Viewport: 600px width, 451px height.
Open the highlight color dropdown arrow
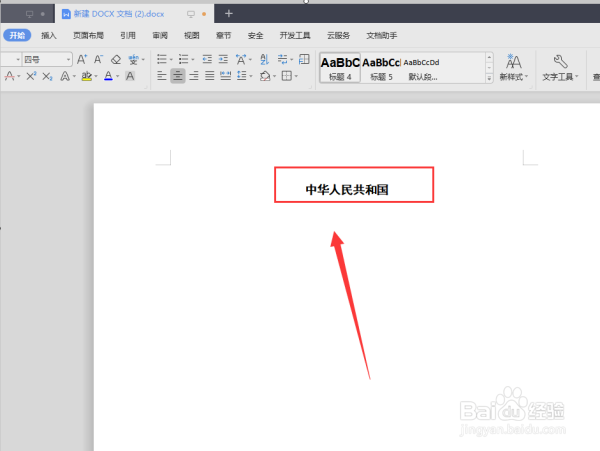click(x=96, y=77)
